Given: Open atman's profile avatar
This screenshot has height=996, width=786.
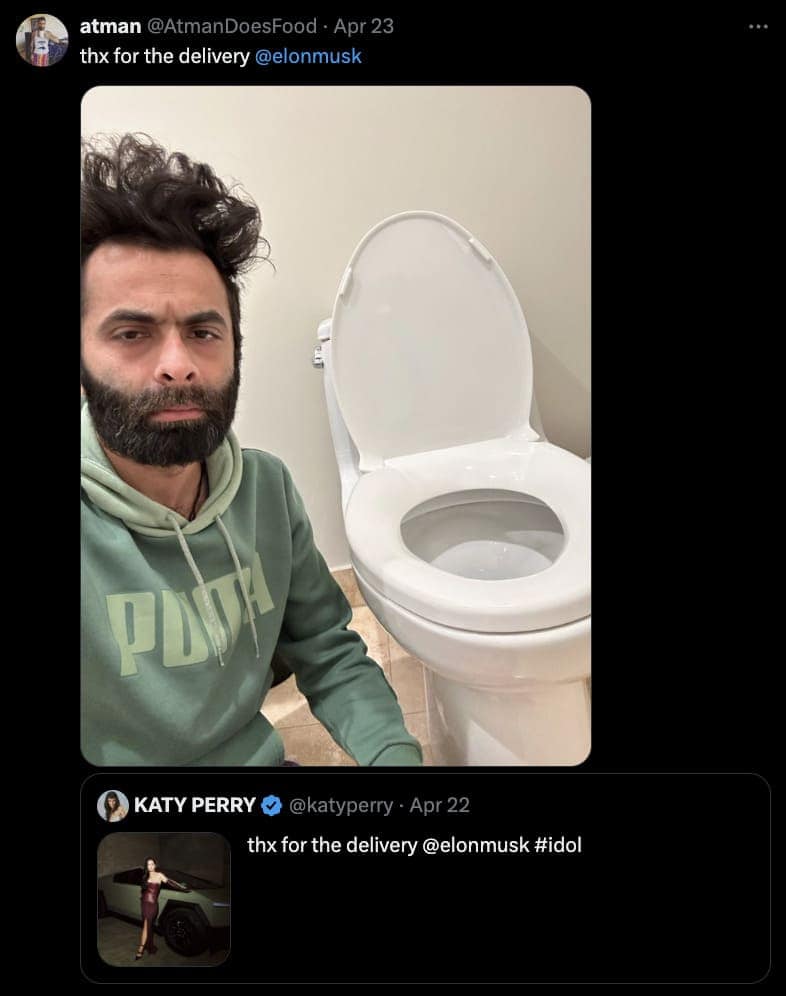Looking at the screenshot, I should [42, 39].
